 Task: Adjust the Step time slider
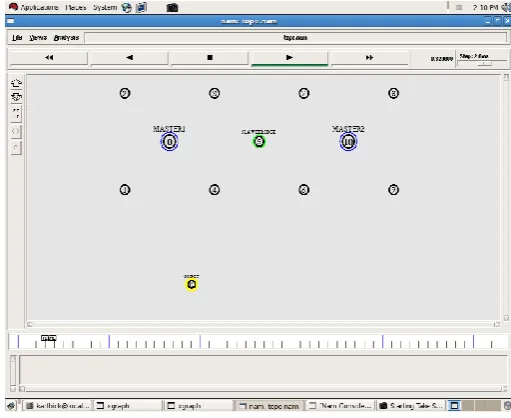[484, 64]
